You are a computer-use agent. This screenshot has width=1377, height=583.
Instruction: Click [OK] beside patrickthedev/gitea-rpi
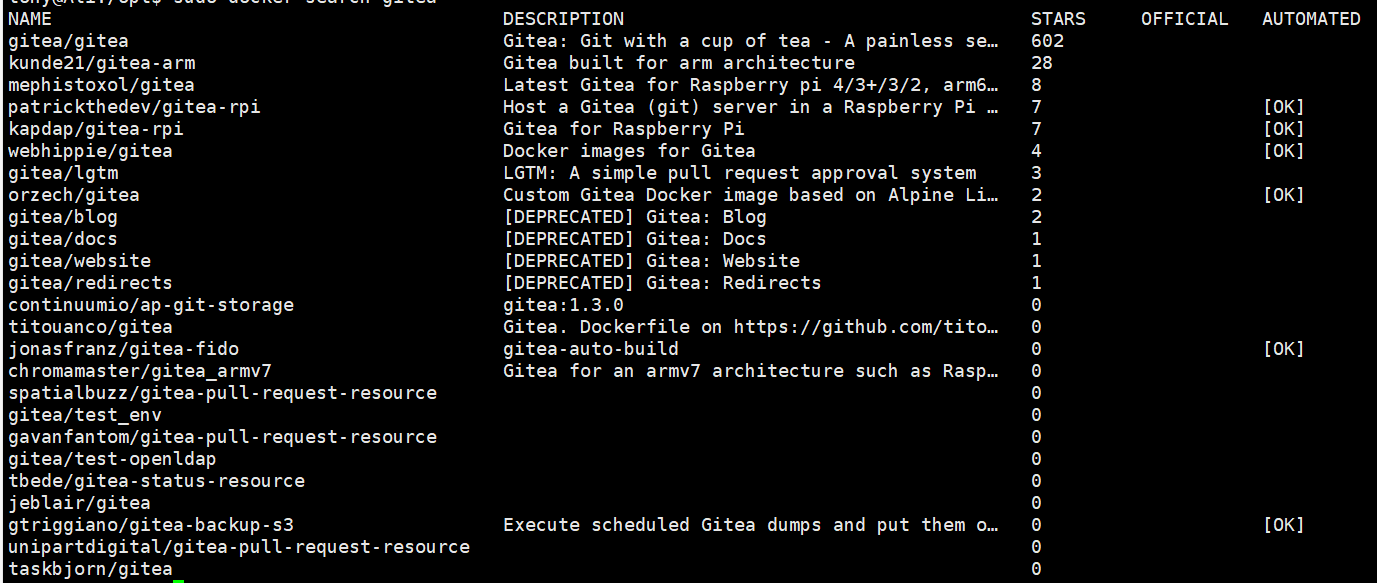coord(1283,107)
